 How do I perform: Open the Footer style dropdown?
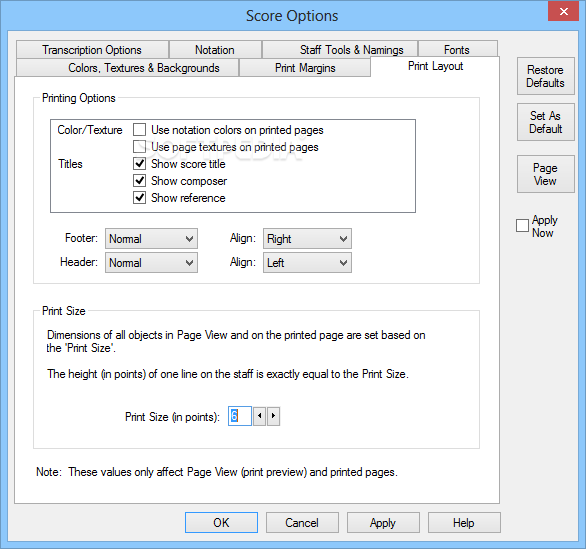coord(151,239)
